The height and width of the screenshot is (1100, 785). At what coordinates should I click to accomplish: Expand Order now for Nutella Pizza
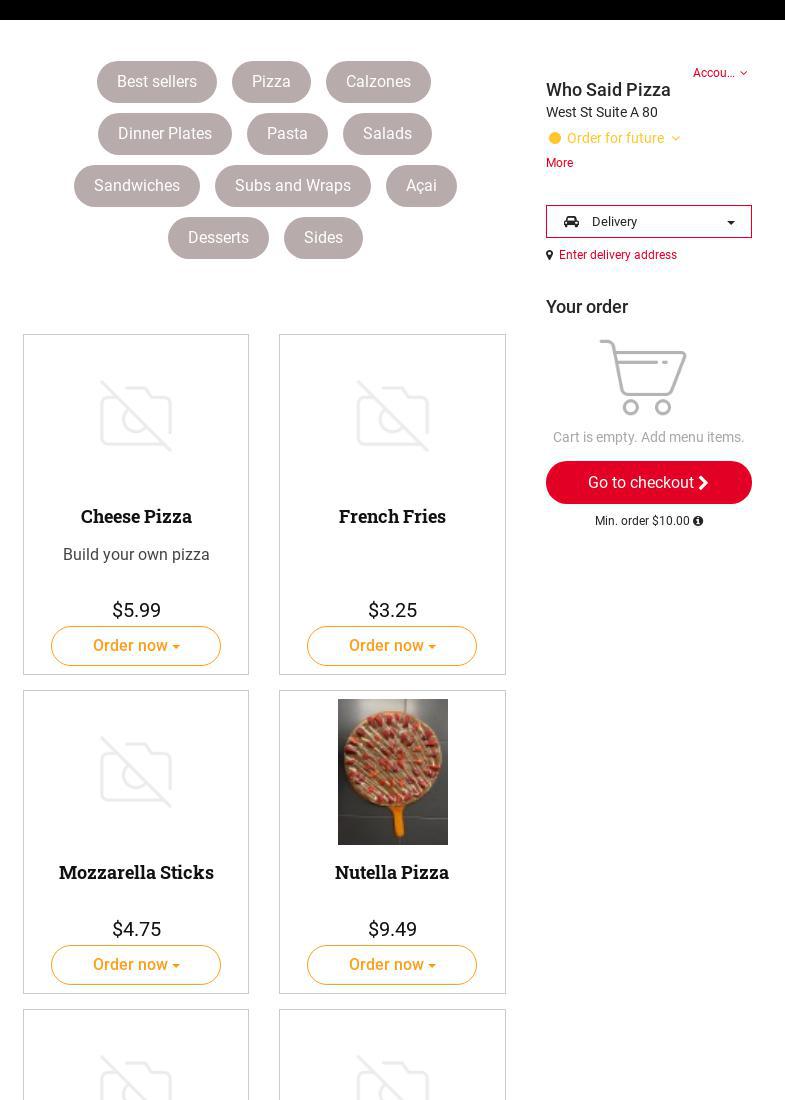[x=392, y=965]
